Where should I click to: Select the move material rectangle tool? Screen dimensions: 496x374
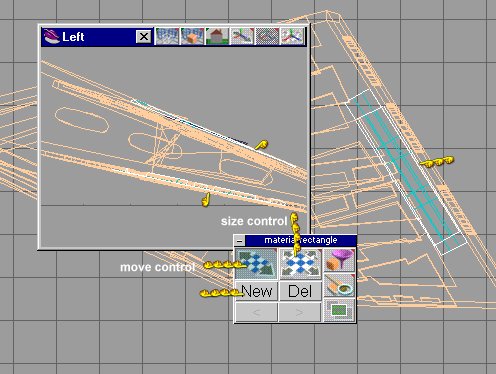click(x=256, y=263)
